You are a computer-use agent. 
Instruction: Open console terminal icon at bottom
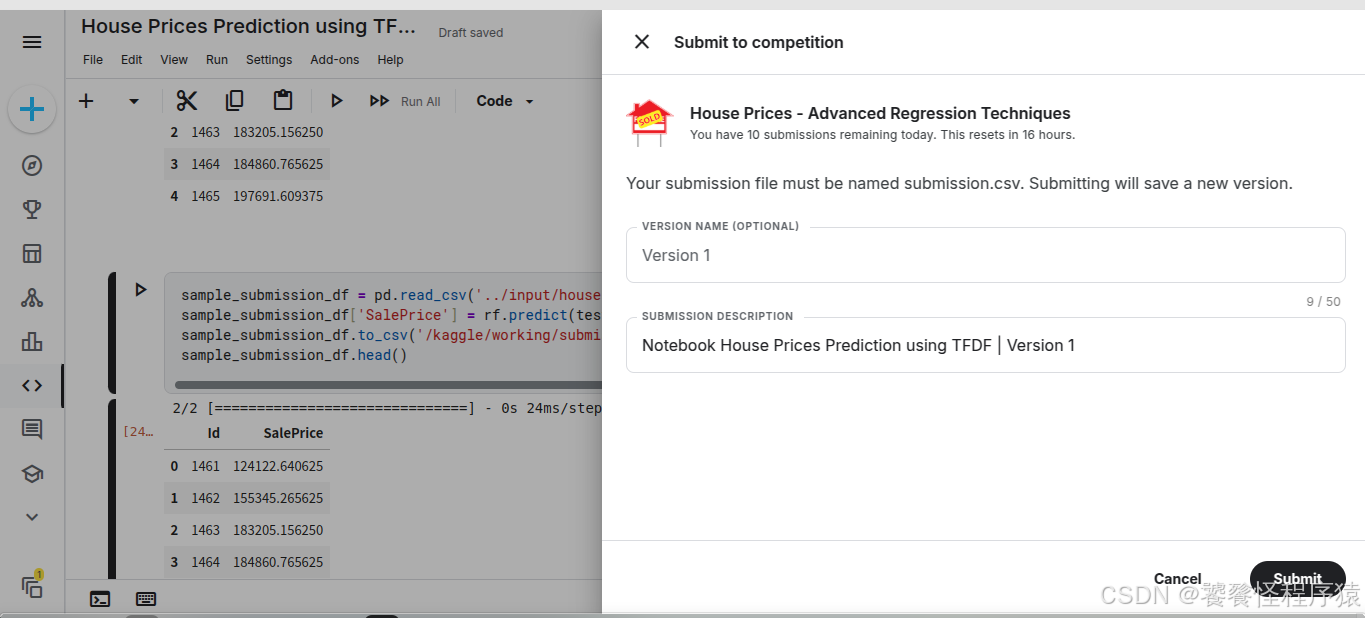point(100,599)
